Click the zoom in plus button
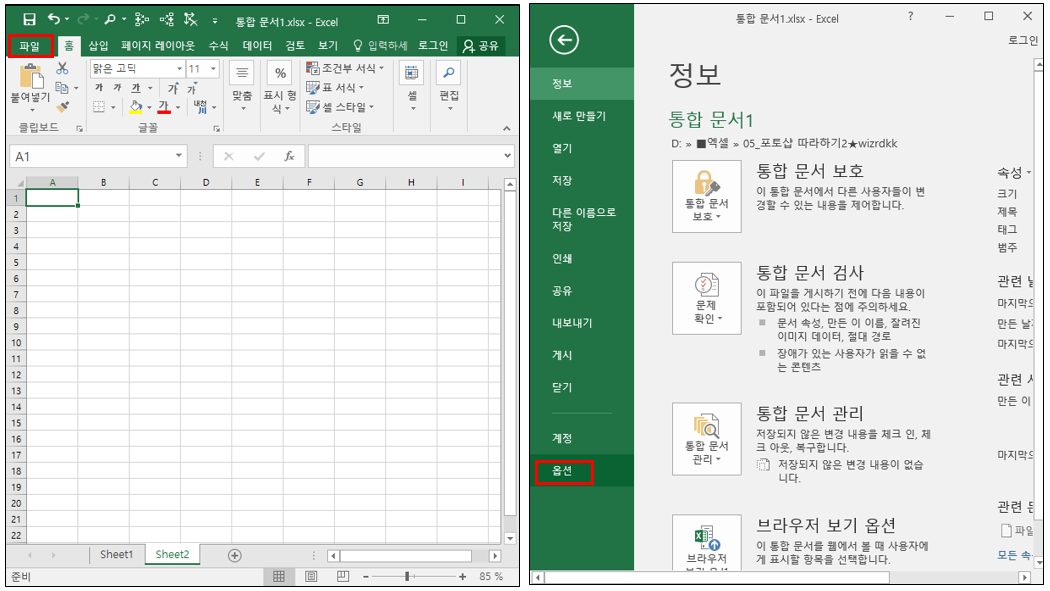 pos(462,576)
